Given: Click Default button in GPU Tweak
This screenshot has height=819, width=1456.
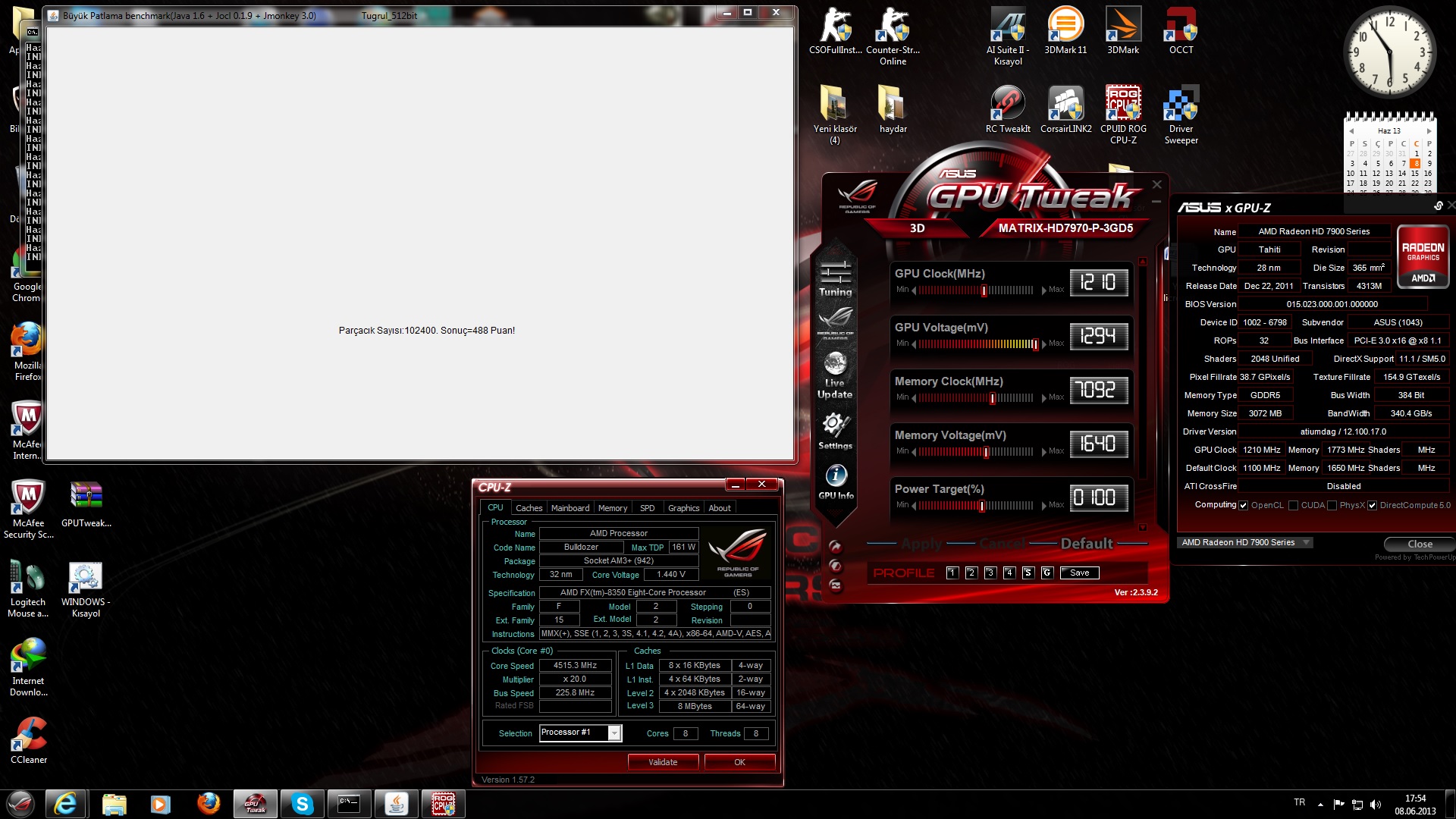Looking at the screenshot, I should point(1087,544).
